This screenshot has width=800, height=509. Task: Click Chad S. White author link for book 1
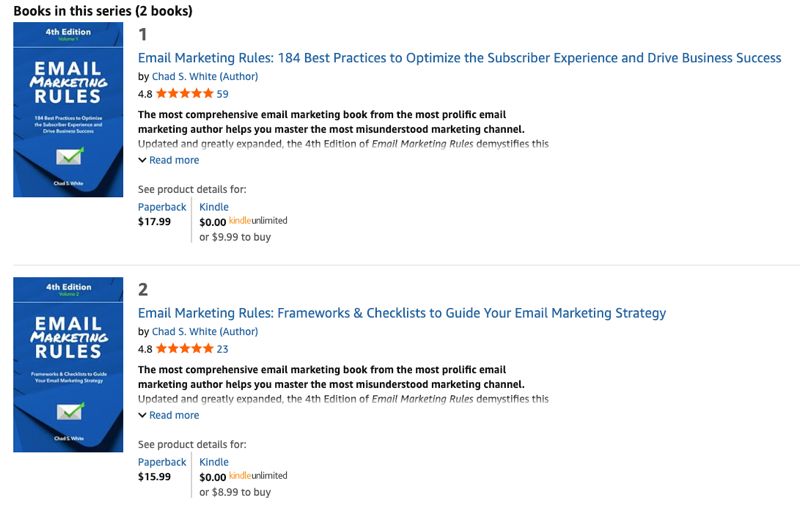coord(205,77)
